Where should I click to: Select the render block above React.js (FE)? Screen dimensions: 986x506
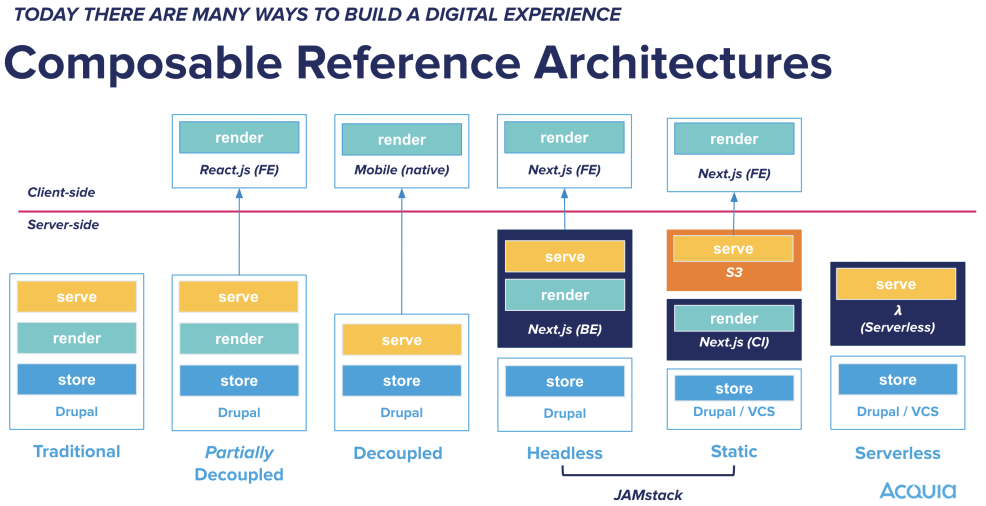tap(239, 137)
